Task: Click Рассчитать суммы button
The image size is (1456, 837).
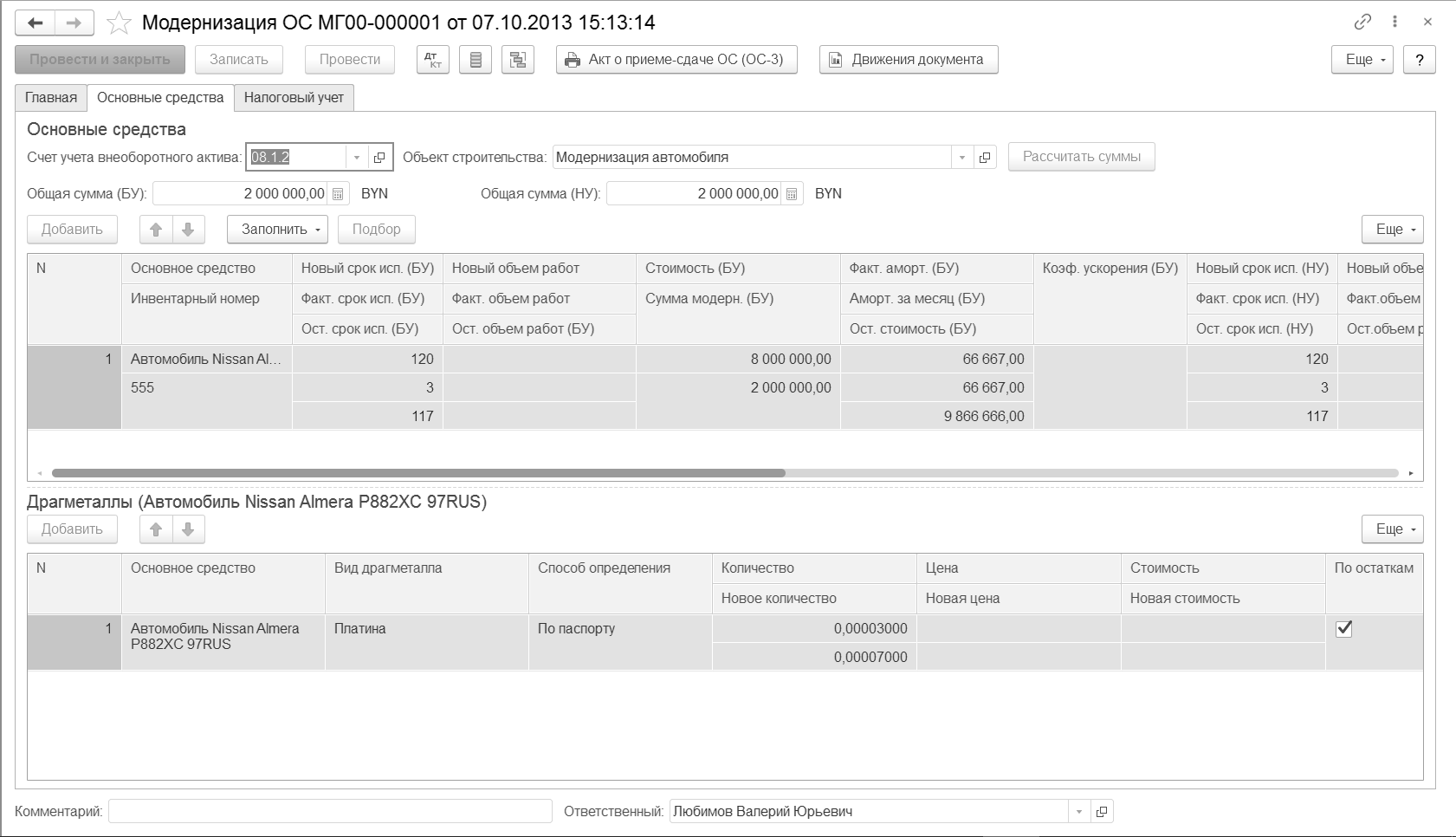Action: coord(1082,157)
